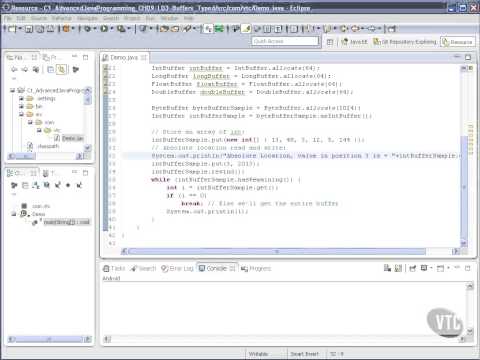Screen dimensions: 480x360
Task: Click the Smart Insert status bar entry
Action: (x=305, y=354)
